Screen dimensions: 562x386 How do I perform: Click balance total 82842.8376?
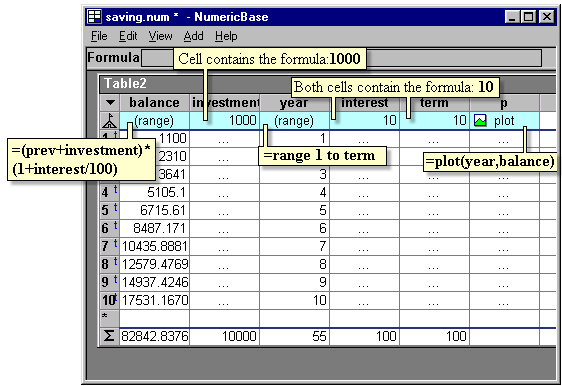coord(154,336)
